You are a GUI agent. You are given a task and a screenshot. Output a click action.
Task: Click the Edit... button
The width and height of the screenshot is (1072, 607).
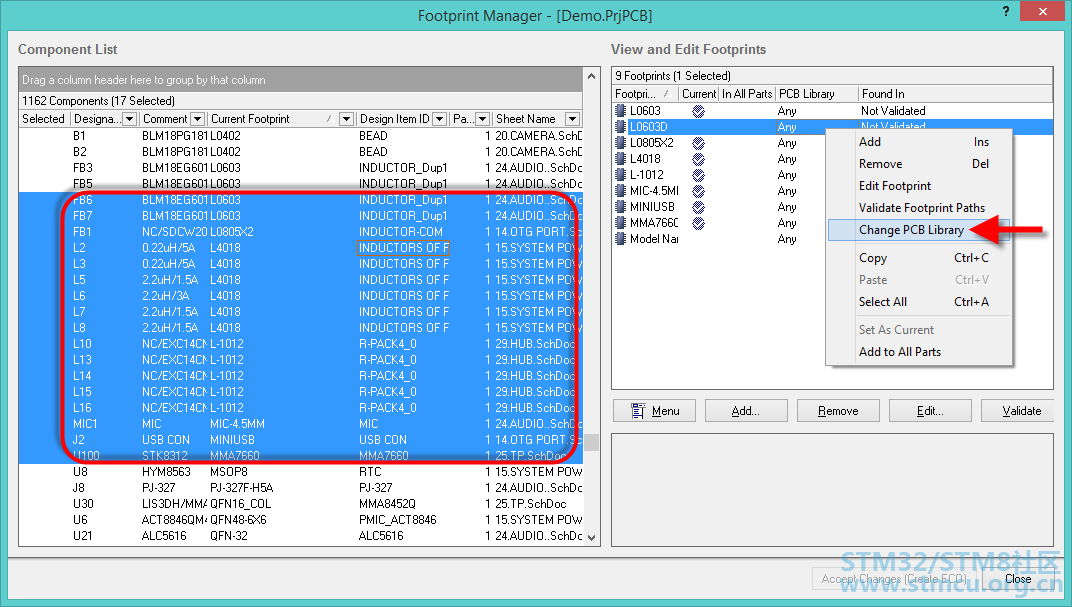coord(930,411)
